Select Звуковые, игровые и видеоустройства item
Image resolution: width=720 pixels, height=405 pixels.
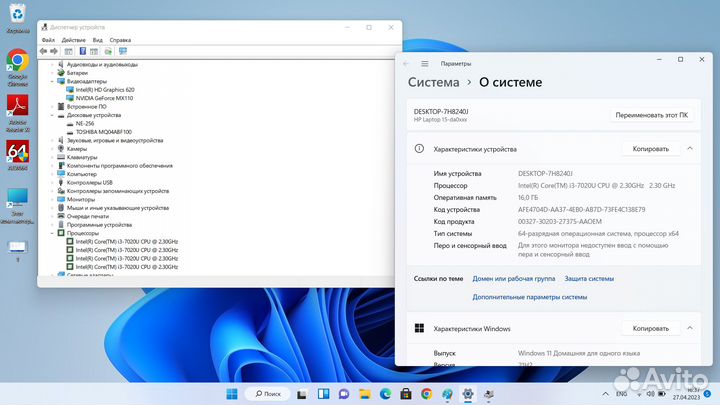coord(115,141)
